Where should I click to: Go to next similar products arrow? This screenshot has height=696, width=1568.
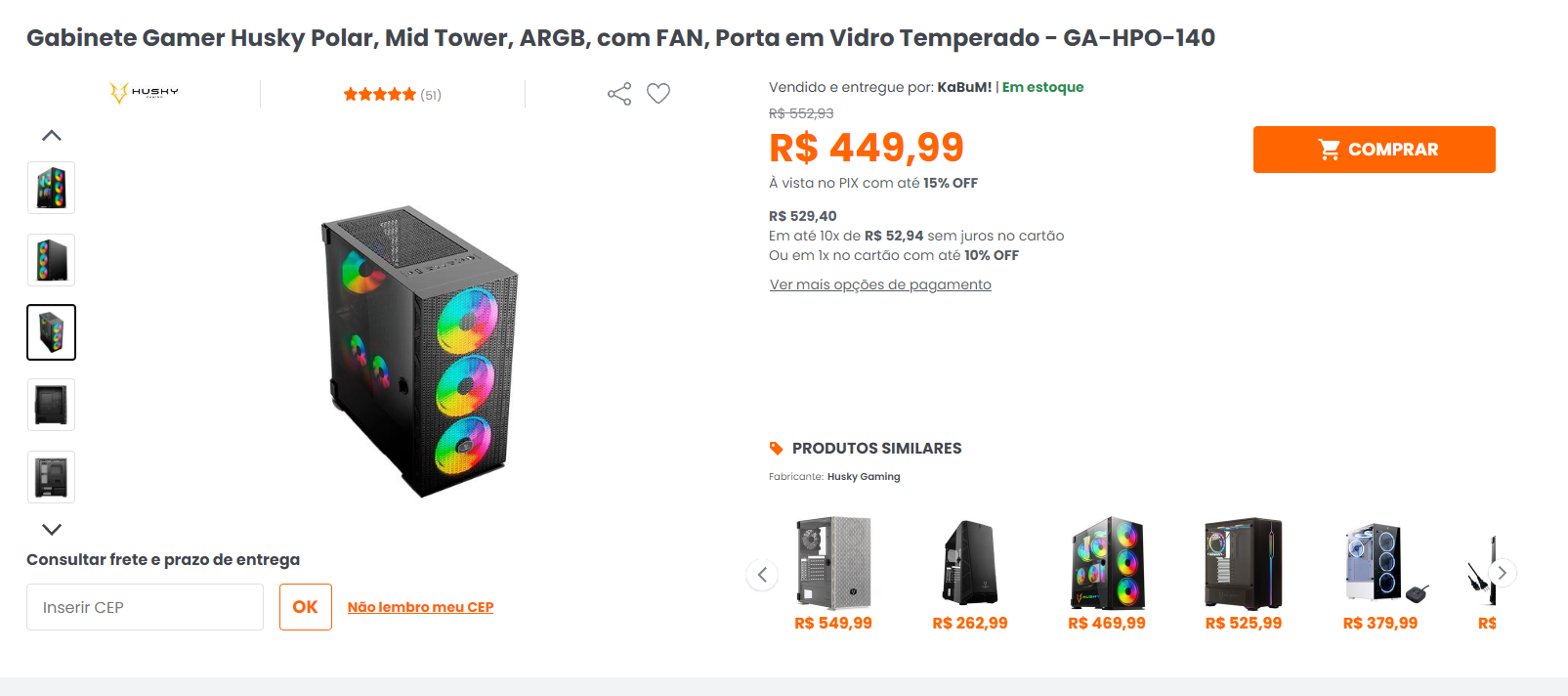[1502, 573]
